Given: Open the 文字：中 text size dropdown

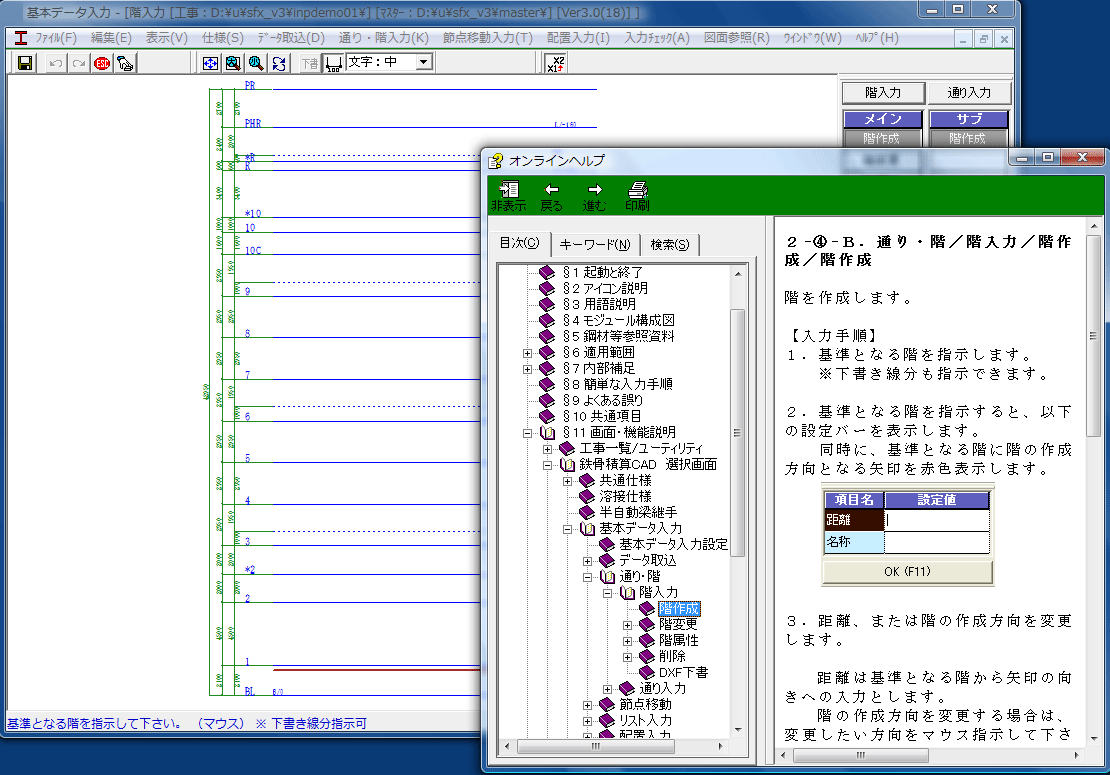Looking at the screenshot, I should (x=423, y=62).
